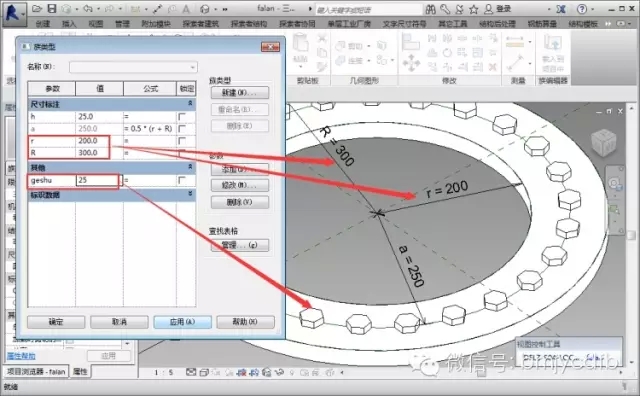The height and width of the screenshot is (396, 640).
Task: Click the R value cell 300.0
Action: point(99,153)
